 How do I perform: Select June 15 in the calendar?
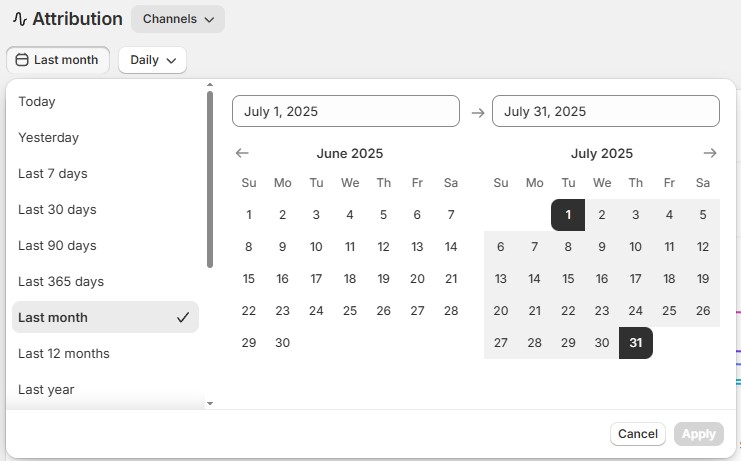[x=249, y=279]
